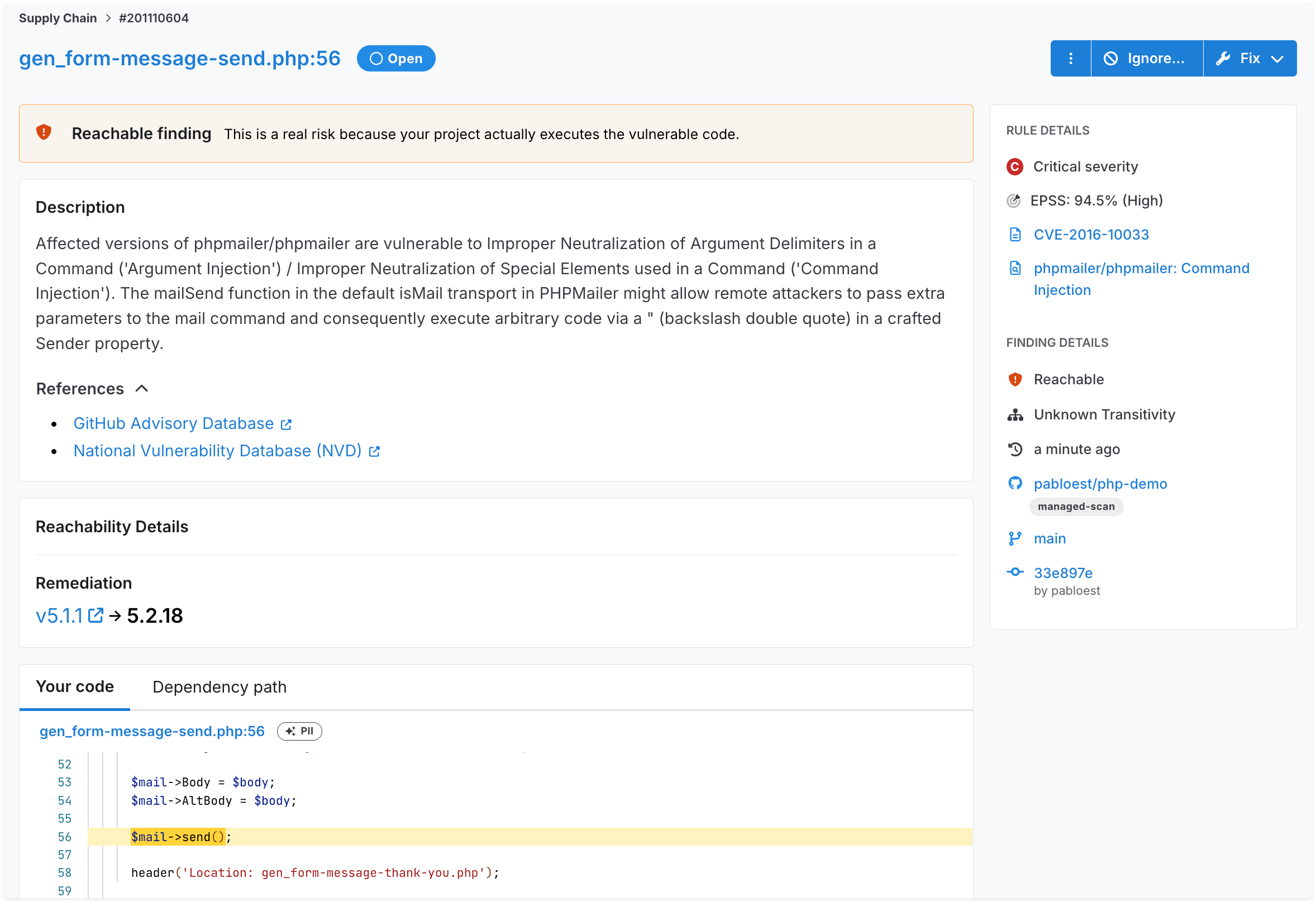The image size is (1316, 902).
Task: Click the remediation target version 5.2.18
Action: pos(155,615)
